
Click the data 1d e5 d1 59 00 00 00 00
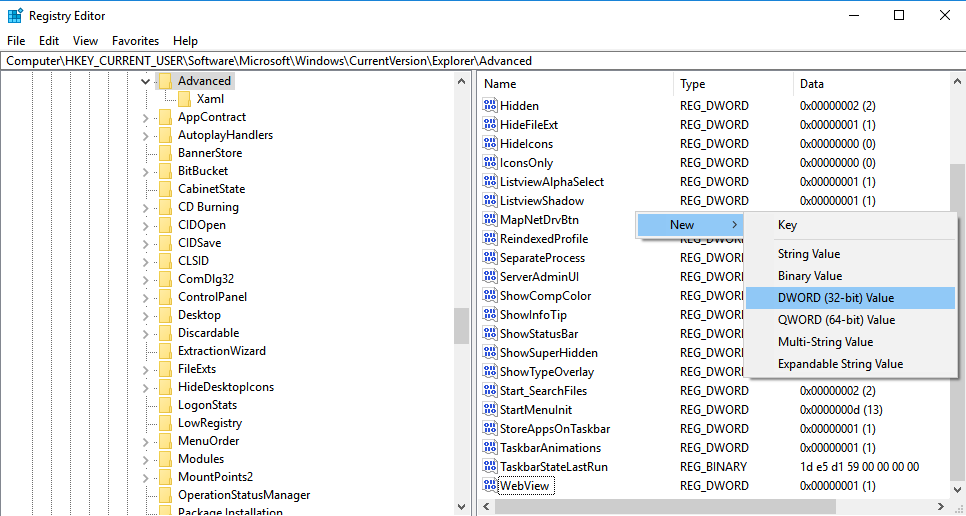[x=859, y=467]
